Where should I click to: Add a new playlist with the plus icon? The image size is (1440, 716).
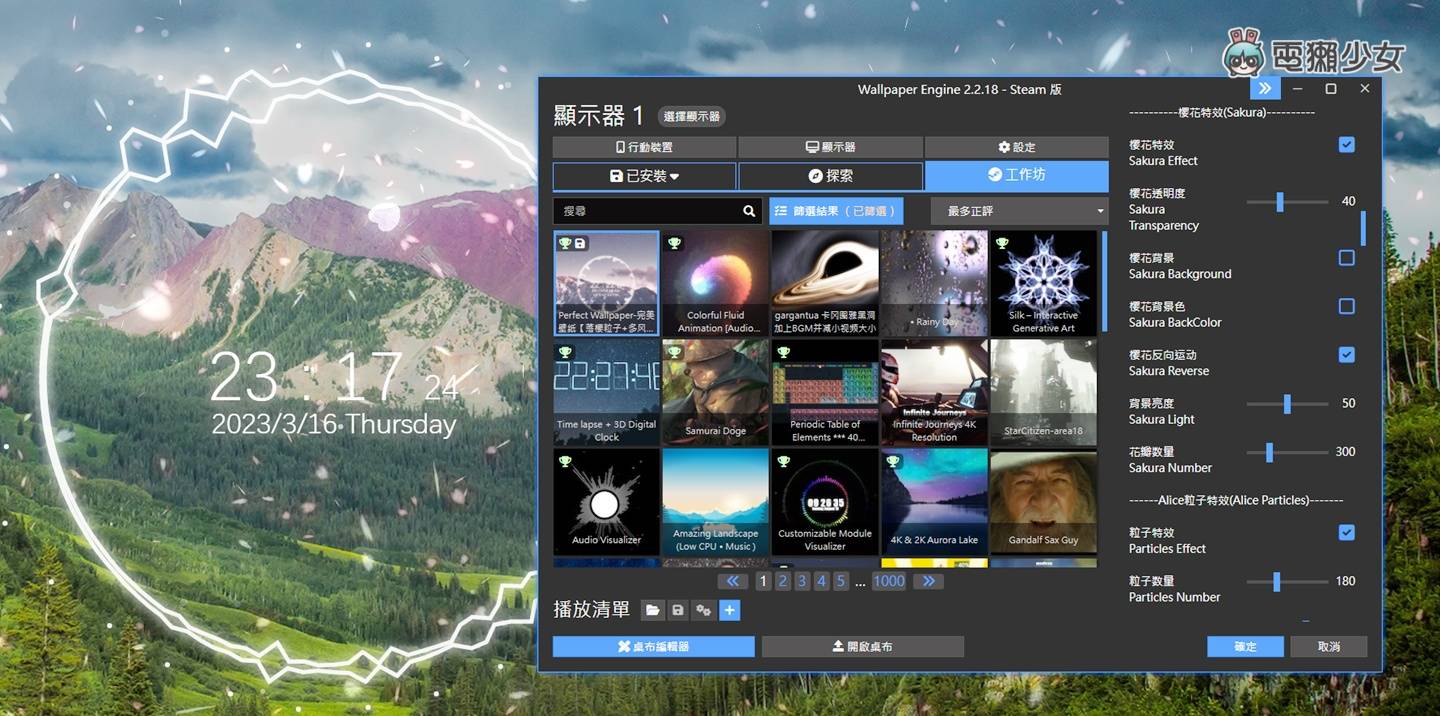[x=729, y=610]
